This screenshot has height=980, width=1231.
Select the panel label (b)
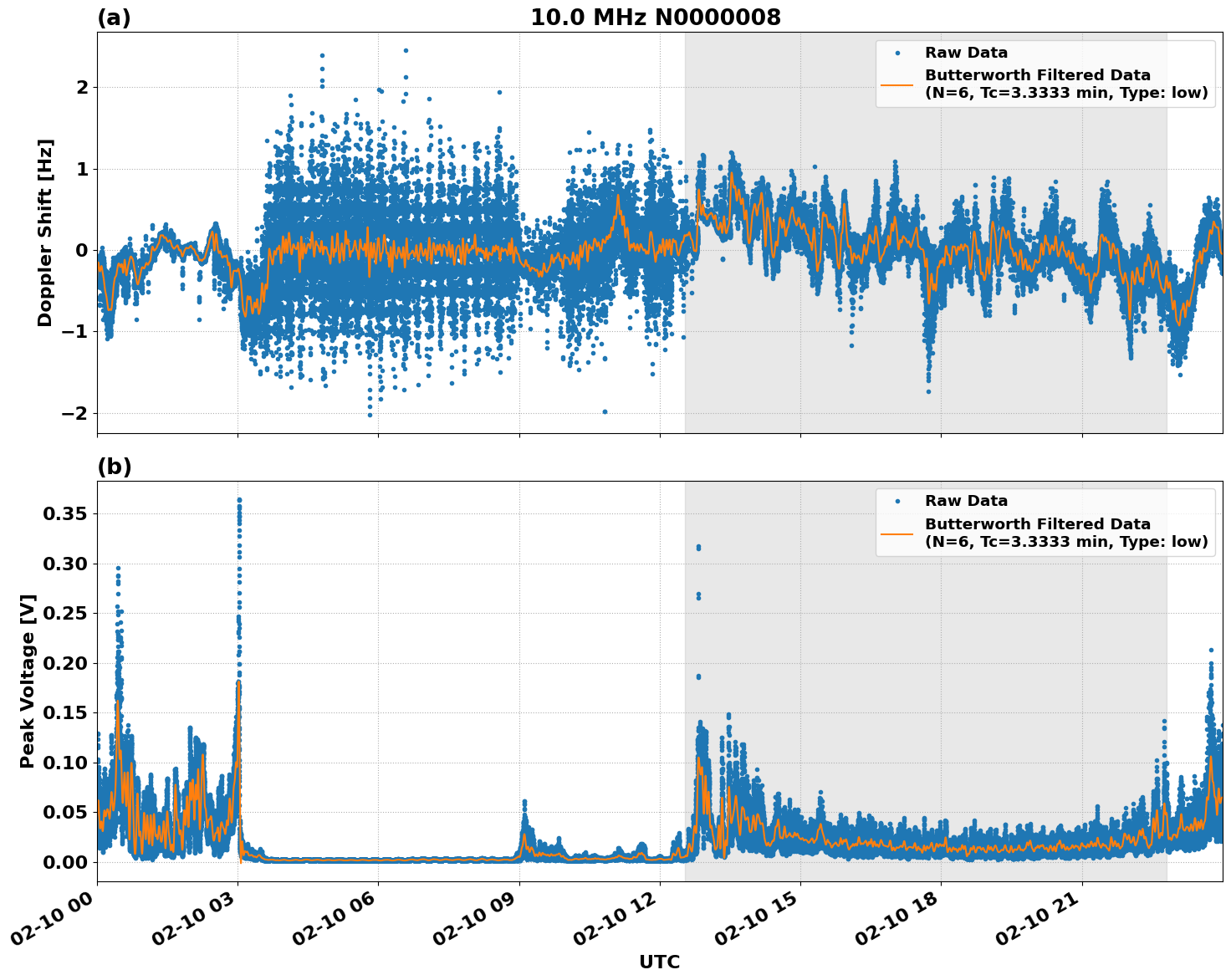(114, 466)
